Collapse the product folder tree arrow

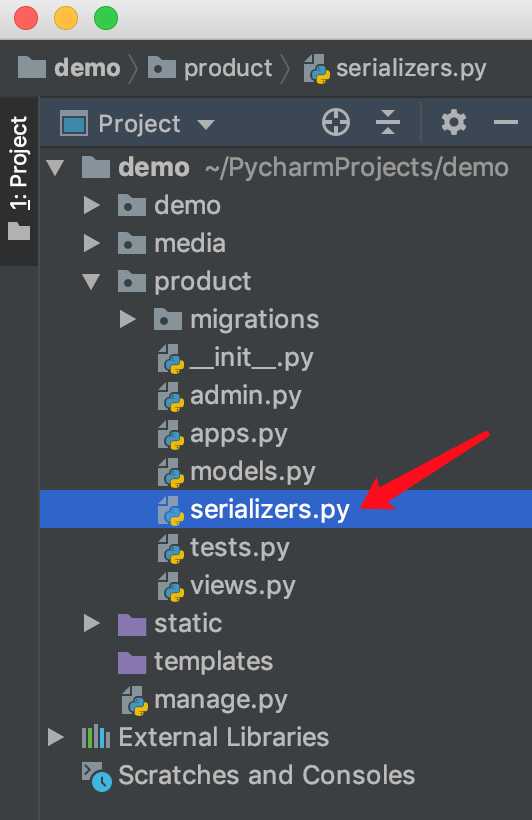click(x=92, y=281)
